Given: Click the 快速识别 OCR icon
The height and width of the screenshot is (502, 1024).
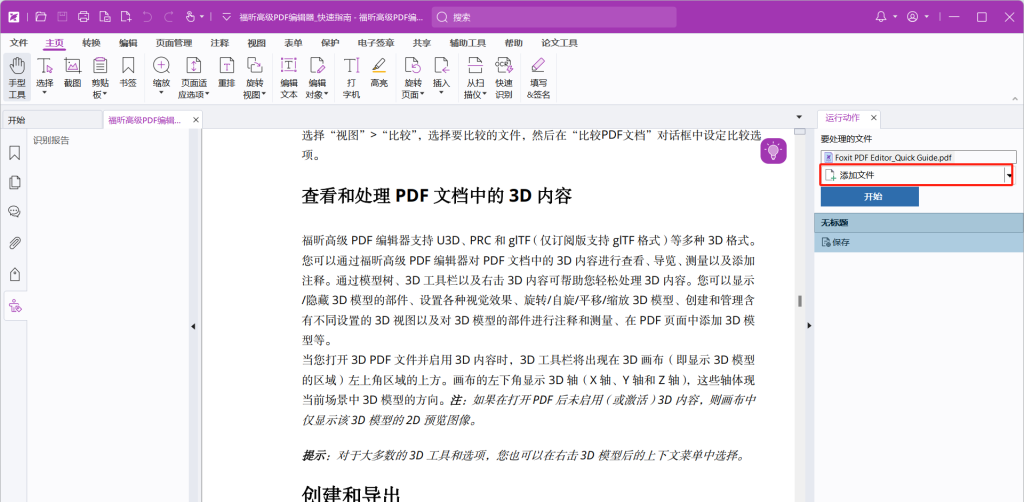Looking at the screenshot, I should (503, 76).
